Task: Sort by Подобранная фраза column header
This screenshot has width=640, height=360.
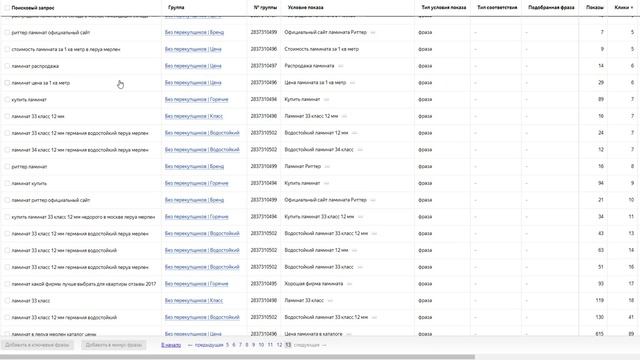Action: pos(551,7)
